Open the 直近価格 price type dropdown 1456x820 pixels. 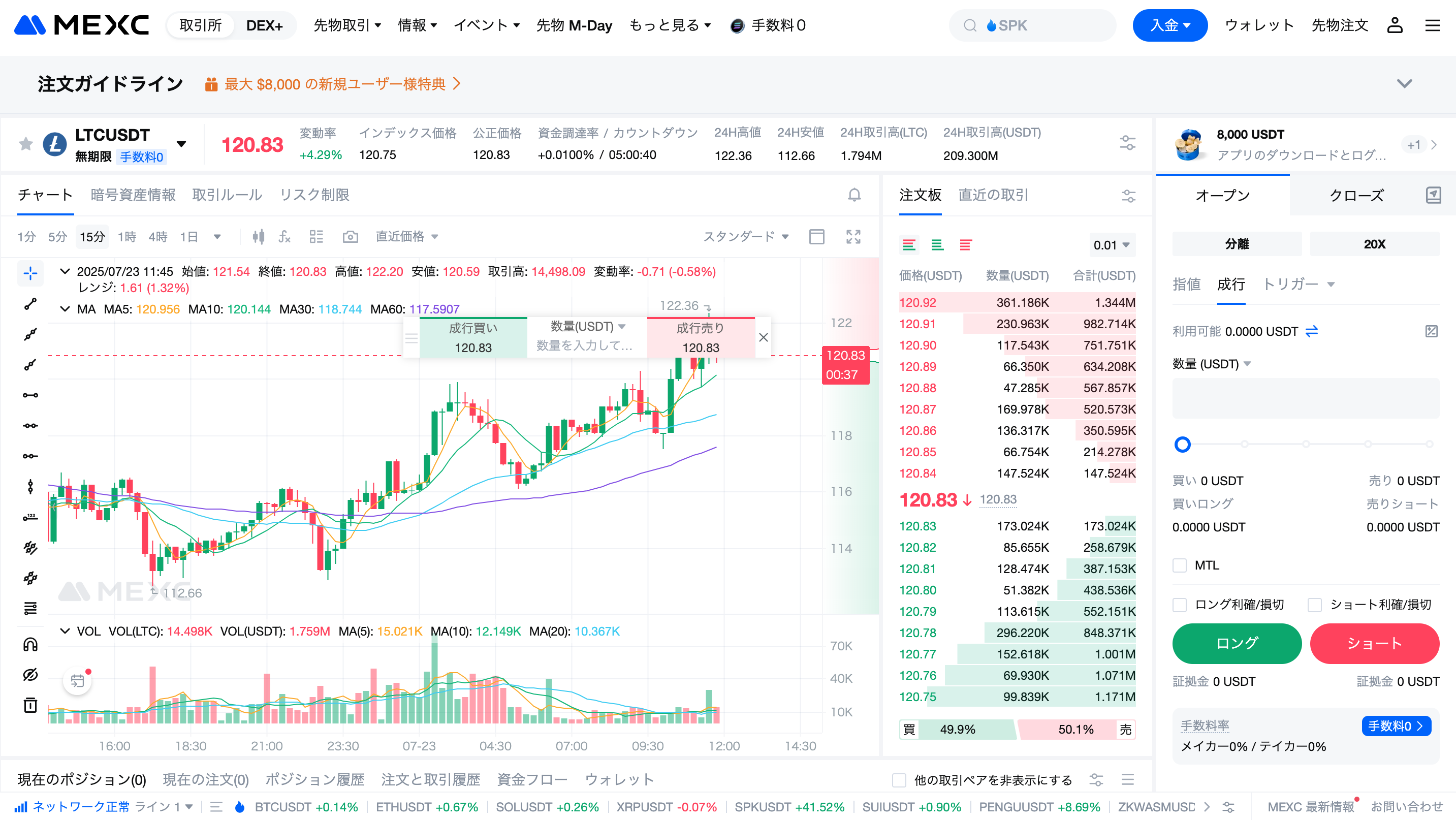(x=407, y=236)
